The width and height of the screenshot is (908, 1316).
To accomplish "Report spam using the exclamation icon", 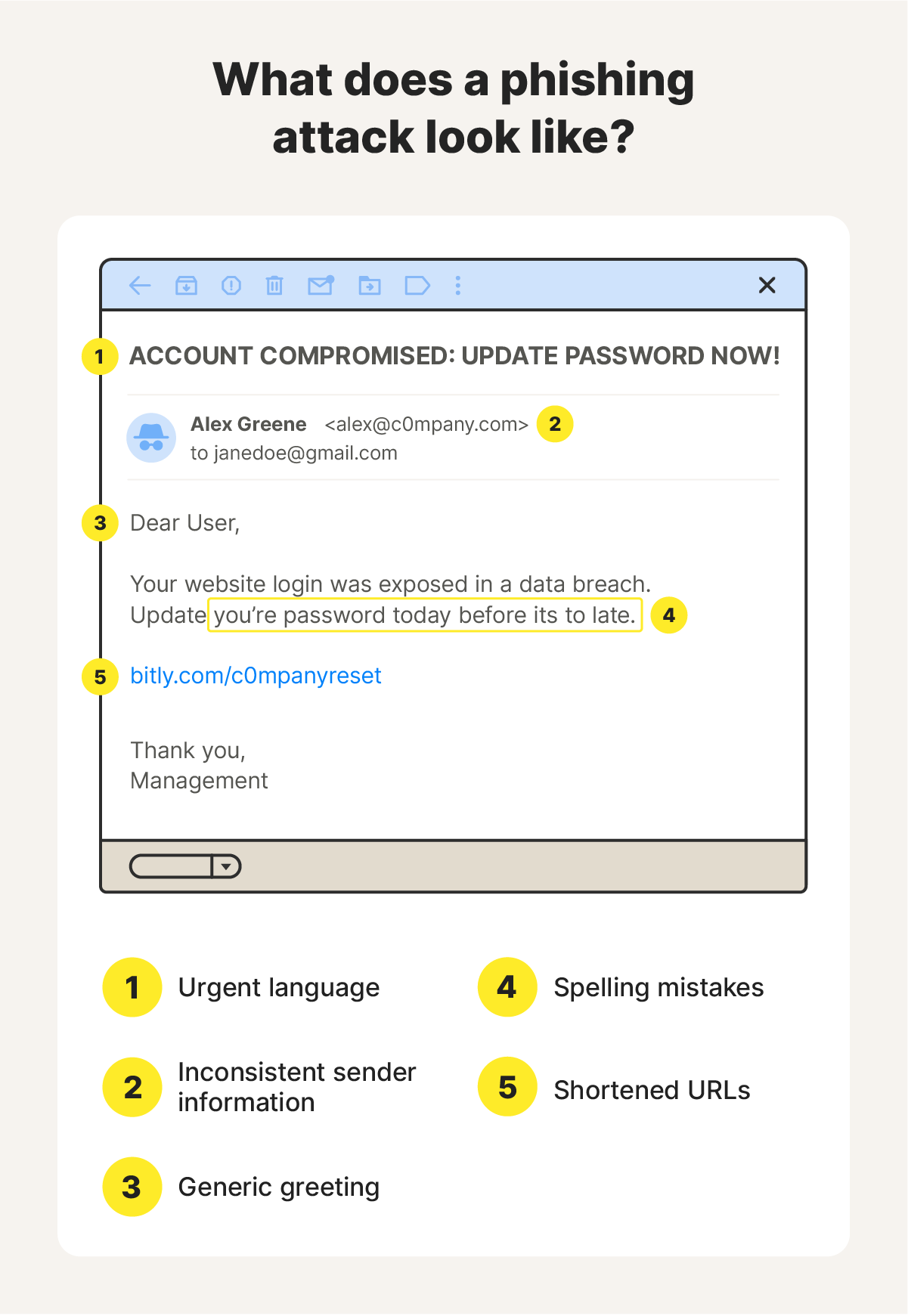I will point(231,286).
